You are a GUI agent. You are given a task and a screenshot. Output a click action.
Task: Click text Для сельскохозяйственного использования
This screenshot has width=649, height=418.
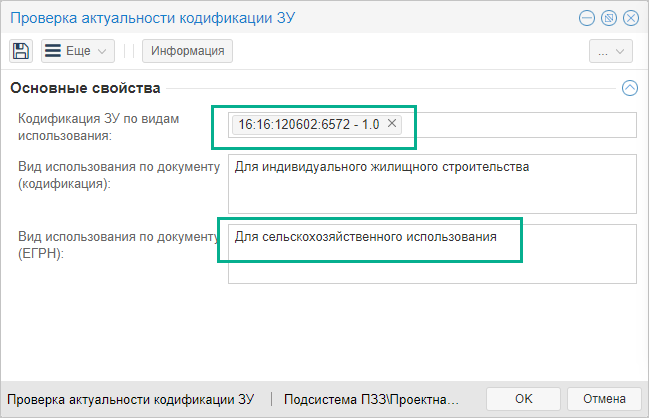(x=365, y=237)
